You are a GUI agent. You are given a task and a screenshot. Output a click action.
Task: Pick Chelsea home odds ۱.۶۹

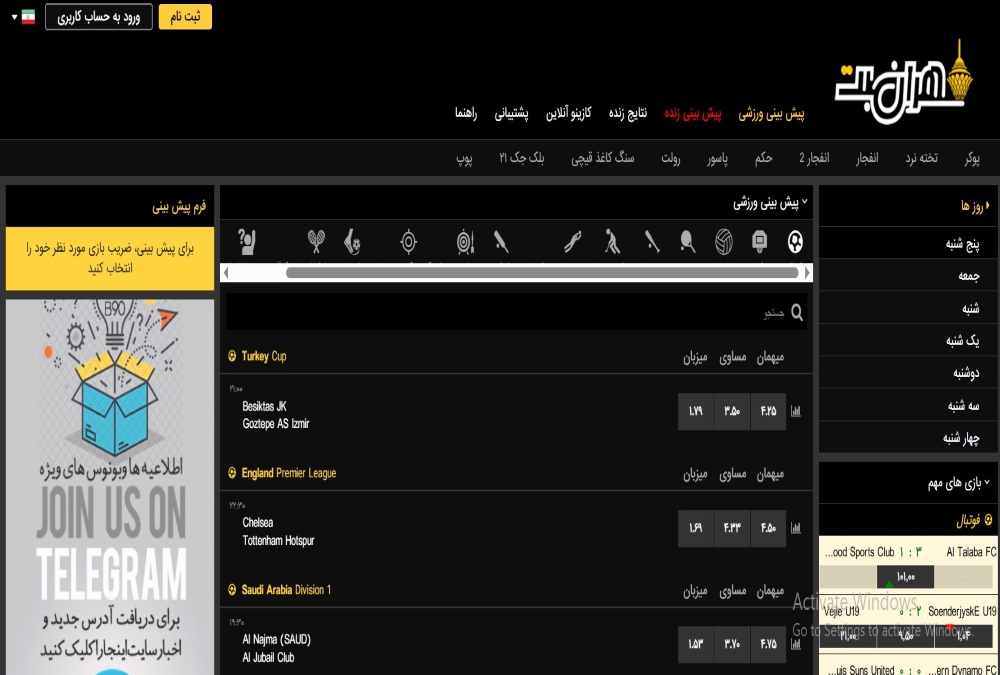(x=695, y=528)
